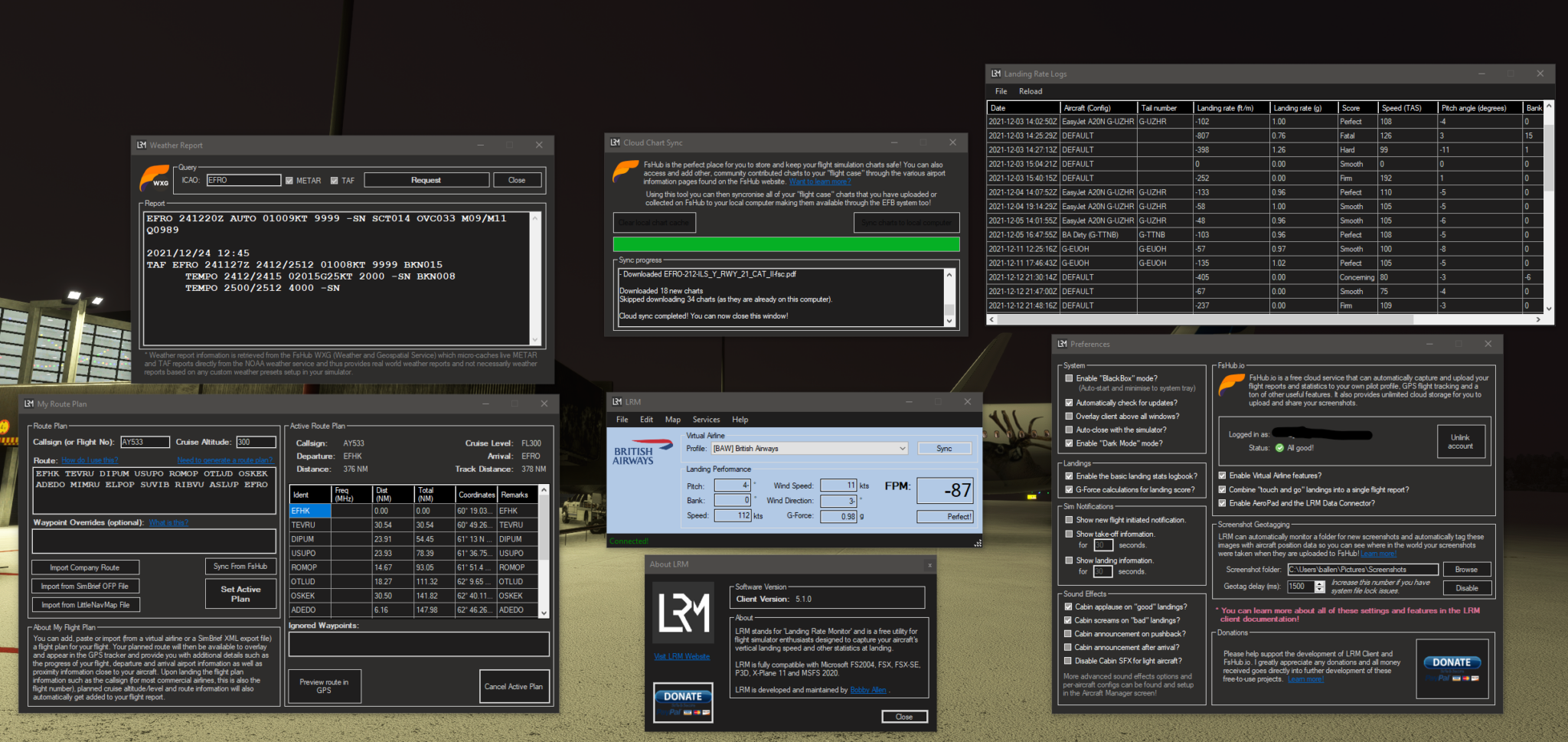1568x742 pixels.
Task: Open the Virtual Airline Profile dropdown
Action: (902, 449)
